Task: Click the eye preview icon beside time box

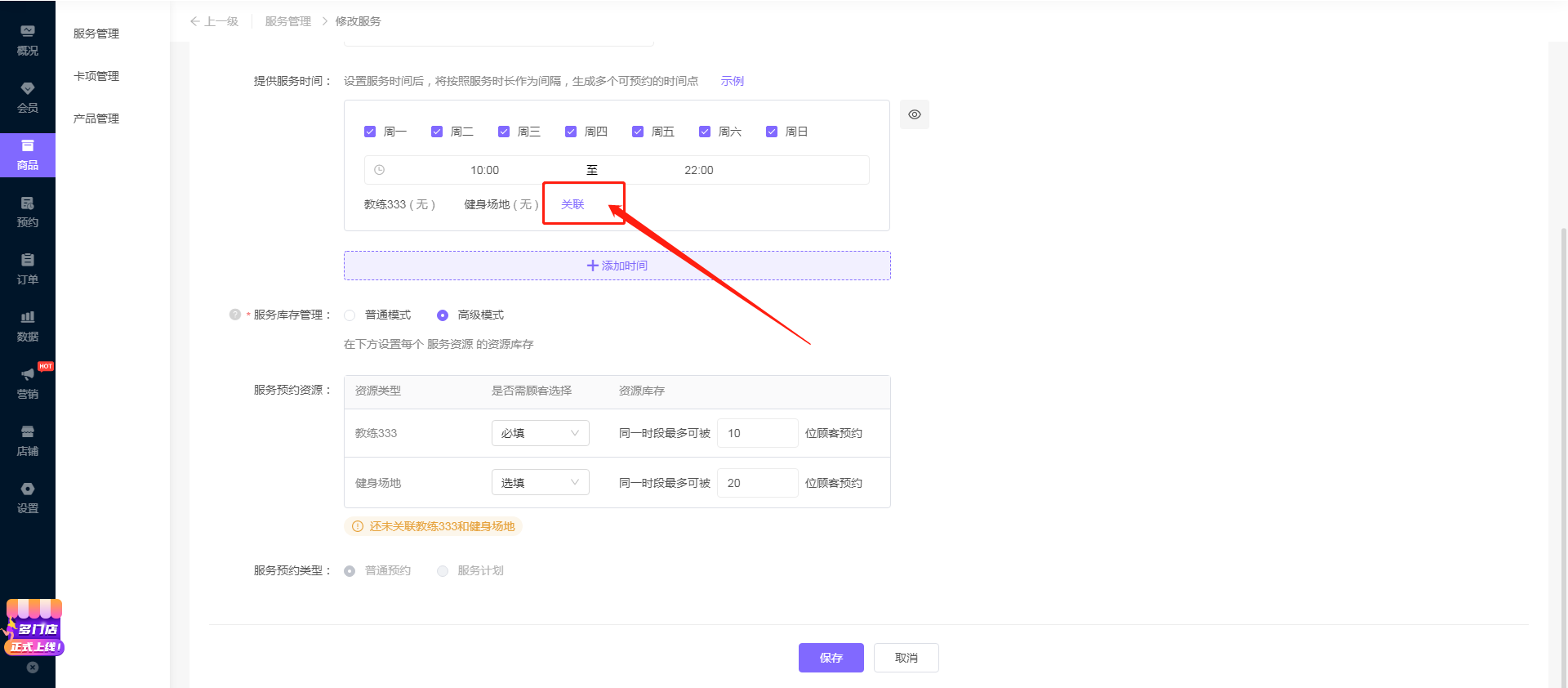Action: [915, 114]
